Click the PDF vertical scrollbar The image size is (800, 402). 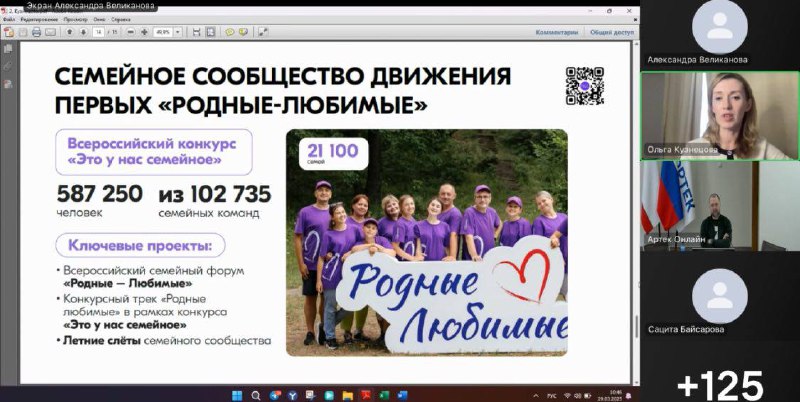pyautogui.click(x=635, y=212)
